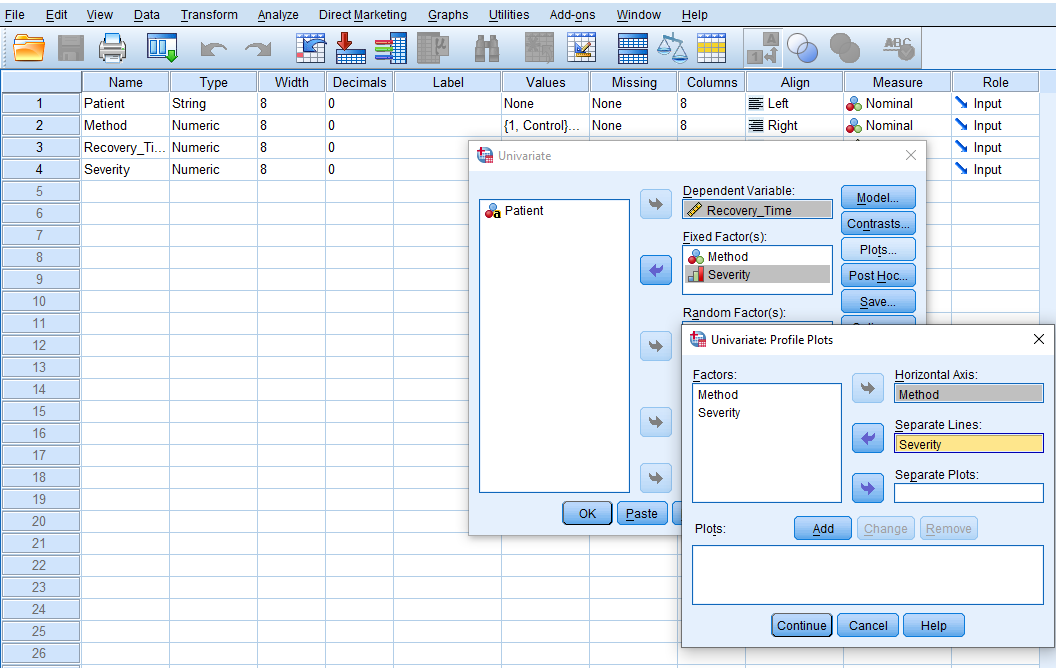This screenshot has width=1056, height=668.
Task: Open the Window menu
Action: click(x=638, y=15)
